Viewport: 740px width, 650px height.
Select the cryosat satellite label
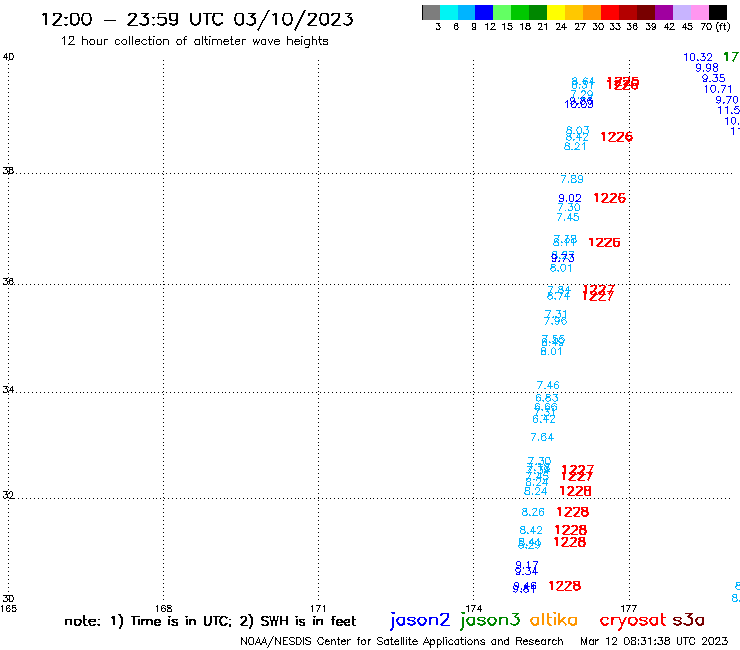pos(633,621)
